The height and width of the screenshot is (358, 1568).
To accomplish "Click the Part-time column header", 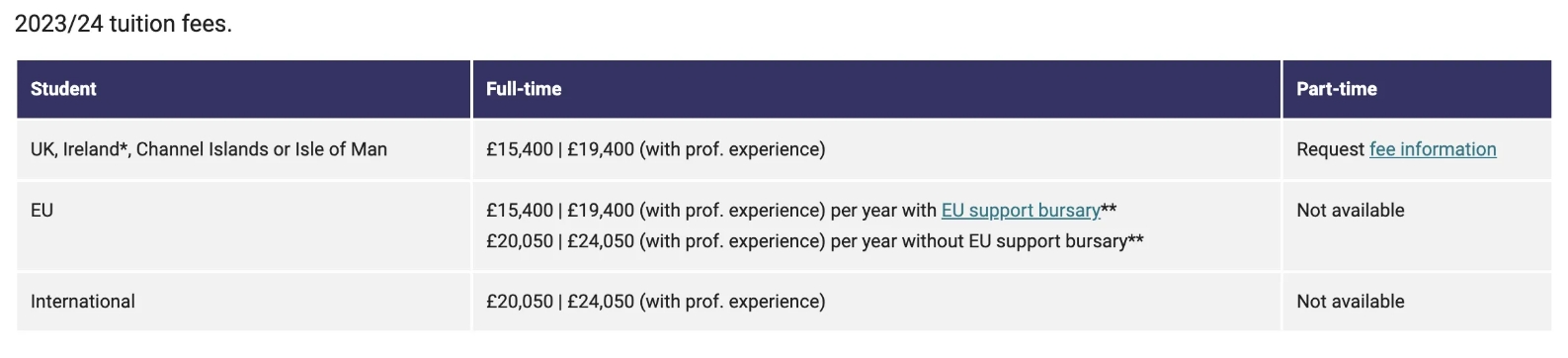I will [1337, 89].
